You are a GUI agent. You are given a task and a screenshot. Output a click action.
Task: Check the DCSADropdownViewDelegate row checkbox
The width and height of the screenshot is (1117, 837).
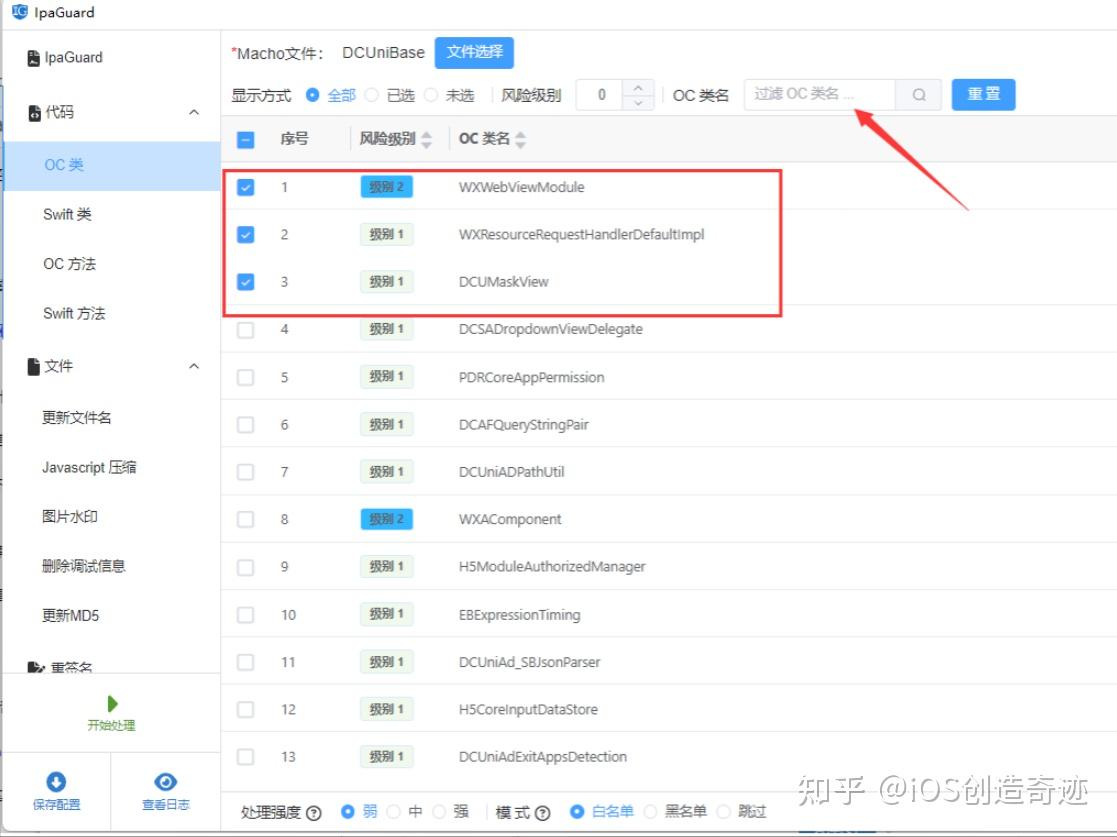245,329
